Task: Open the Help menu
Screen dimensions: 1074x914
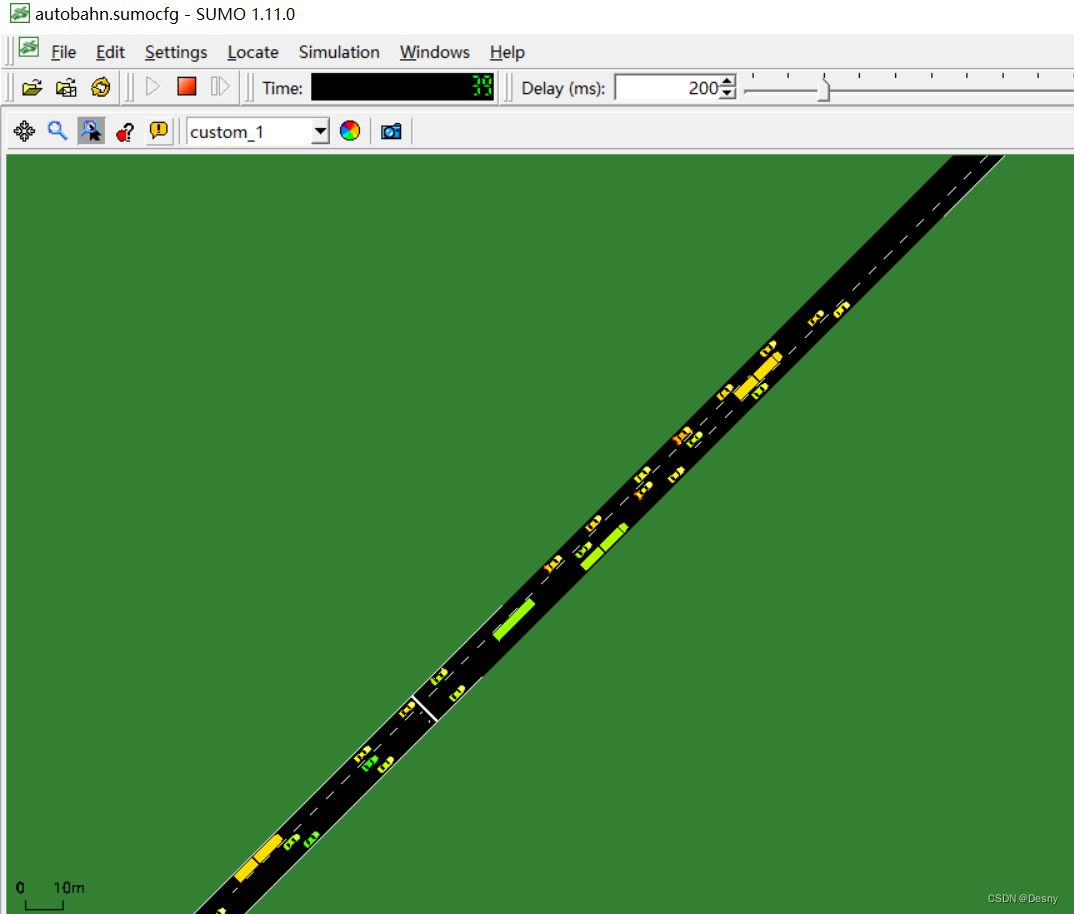Action: 507,53
